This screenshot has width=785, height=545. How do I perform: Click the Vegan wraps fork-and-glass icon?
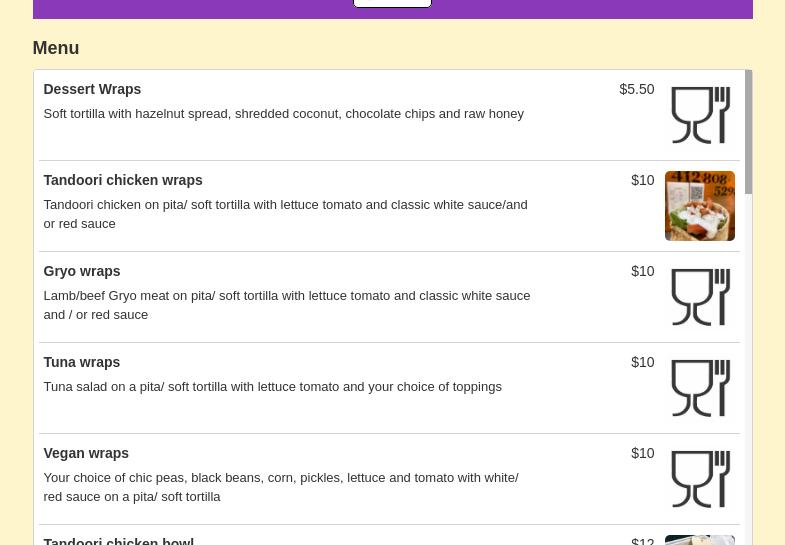pyautogui.click(x=699, y=479)
